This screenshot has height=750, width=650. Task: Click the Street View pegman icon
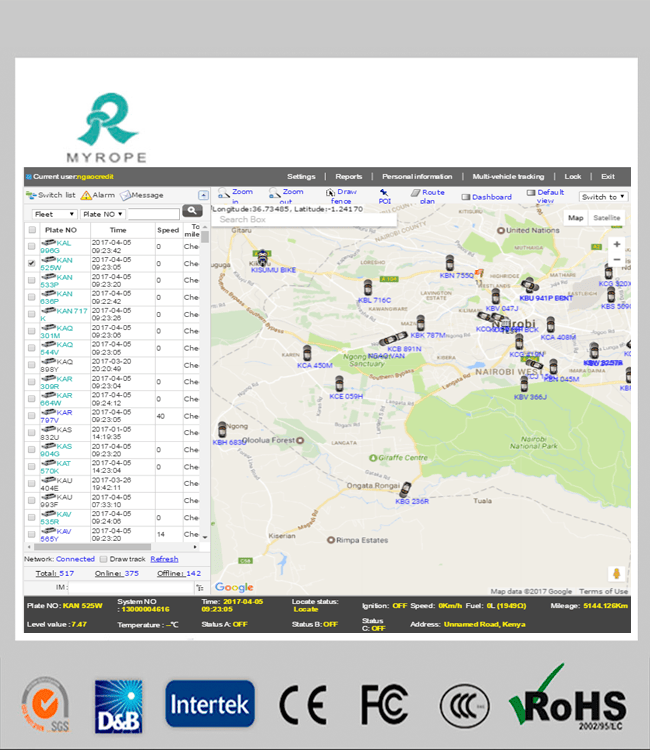coord(617,573)
